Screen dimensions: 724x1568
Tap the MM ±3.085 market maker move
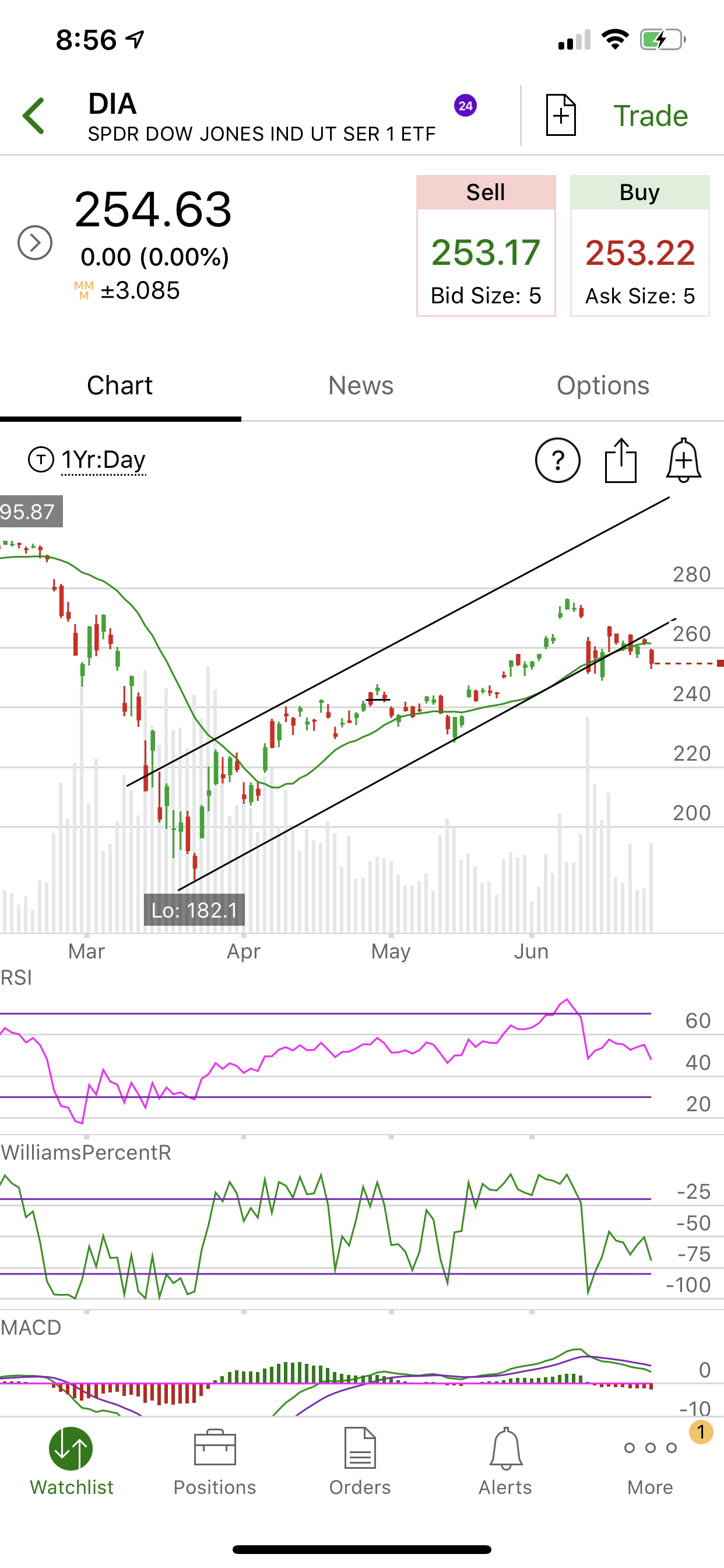(127, 290)
